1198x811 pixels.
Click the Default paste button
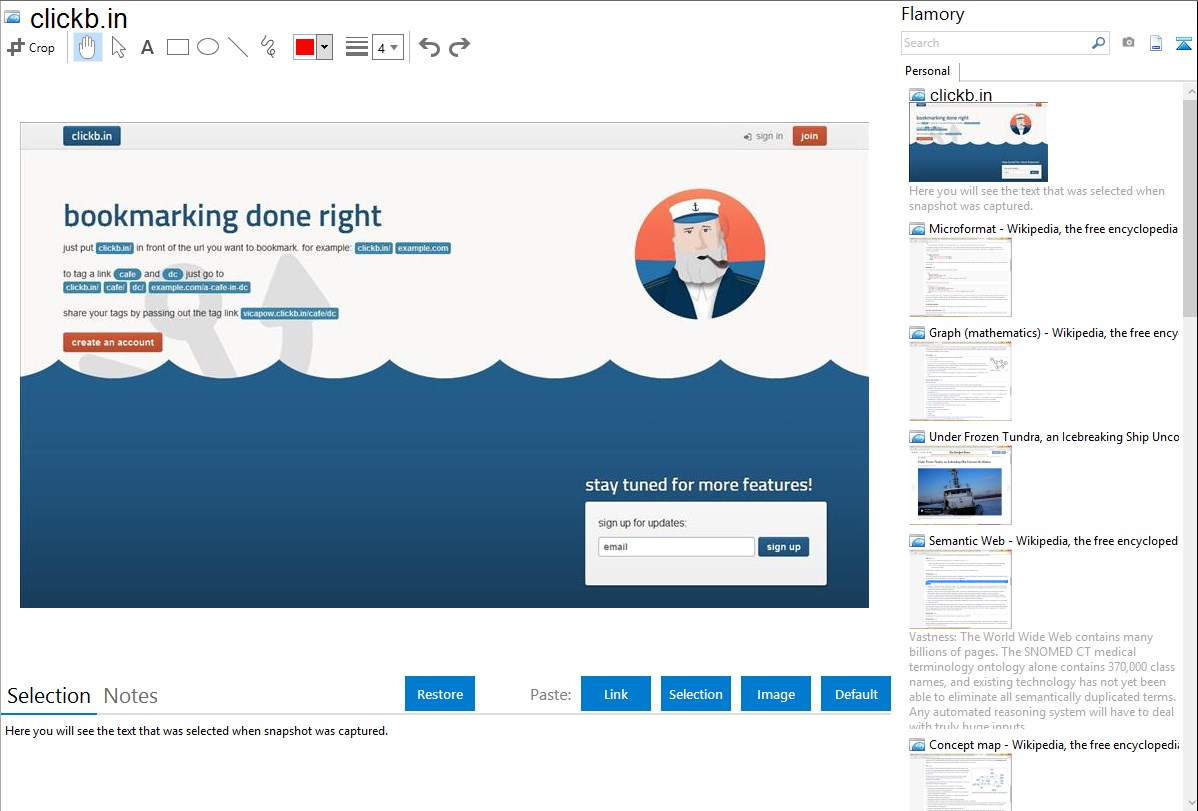pos(856,694)
